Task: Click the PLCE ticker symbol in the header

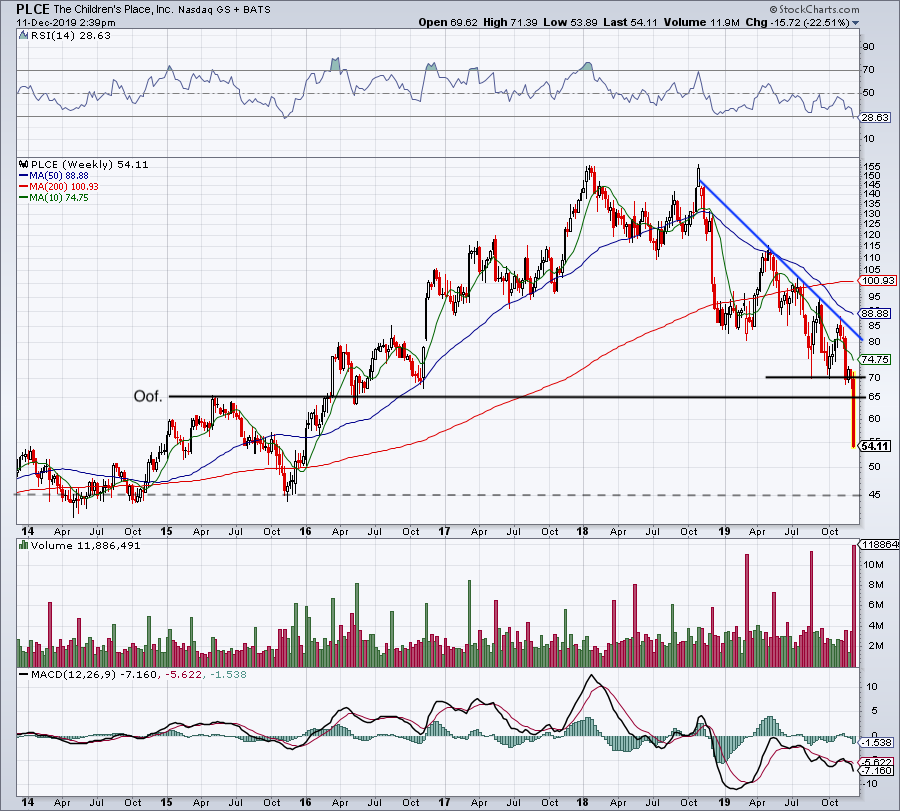Action: tap(33, 9)
